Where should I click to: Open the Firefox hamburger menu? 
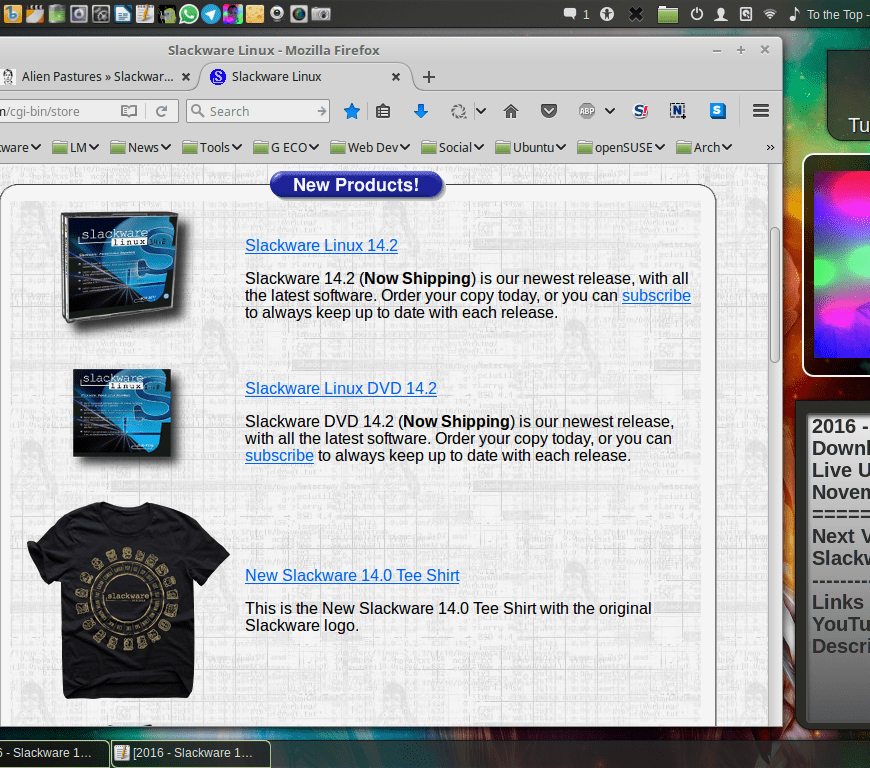click(x=760, y=111)
